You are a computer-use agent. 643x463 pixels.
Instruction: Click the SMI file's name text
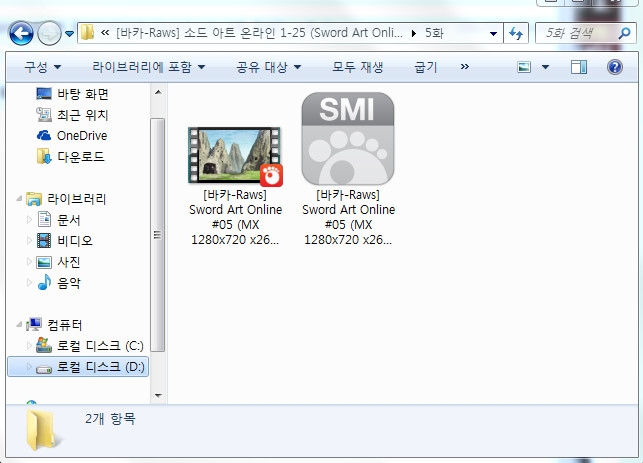(348, 217)
